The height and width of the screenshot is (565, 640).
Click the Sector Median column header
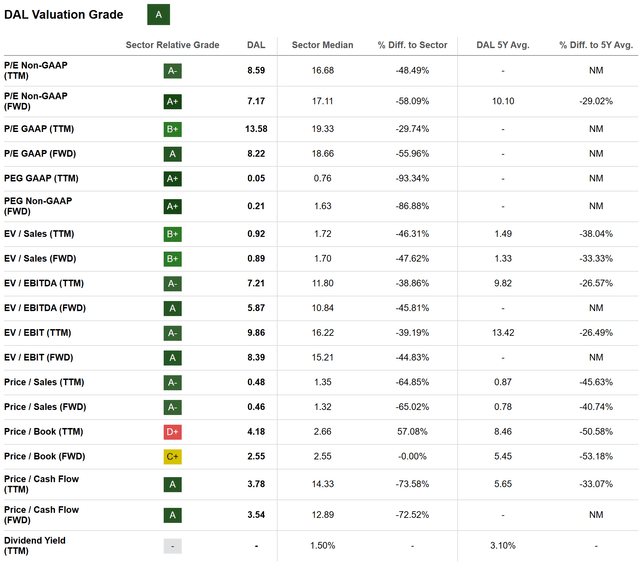pyautogui.click(x=322, y=45)
